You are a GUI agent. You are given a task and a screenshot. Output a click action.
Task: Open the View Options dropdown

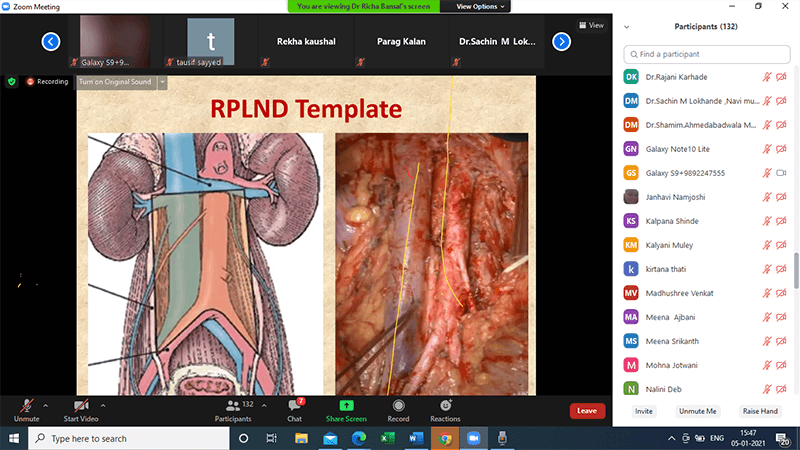[481, 6]
